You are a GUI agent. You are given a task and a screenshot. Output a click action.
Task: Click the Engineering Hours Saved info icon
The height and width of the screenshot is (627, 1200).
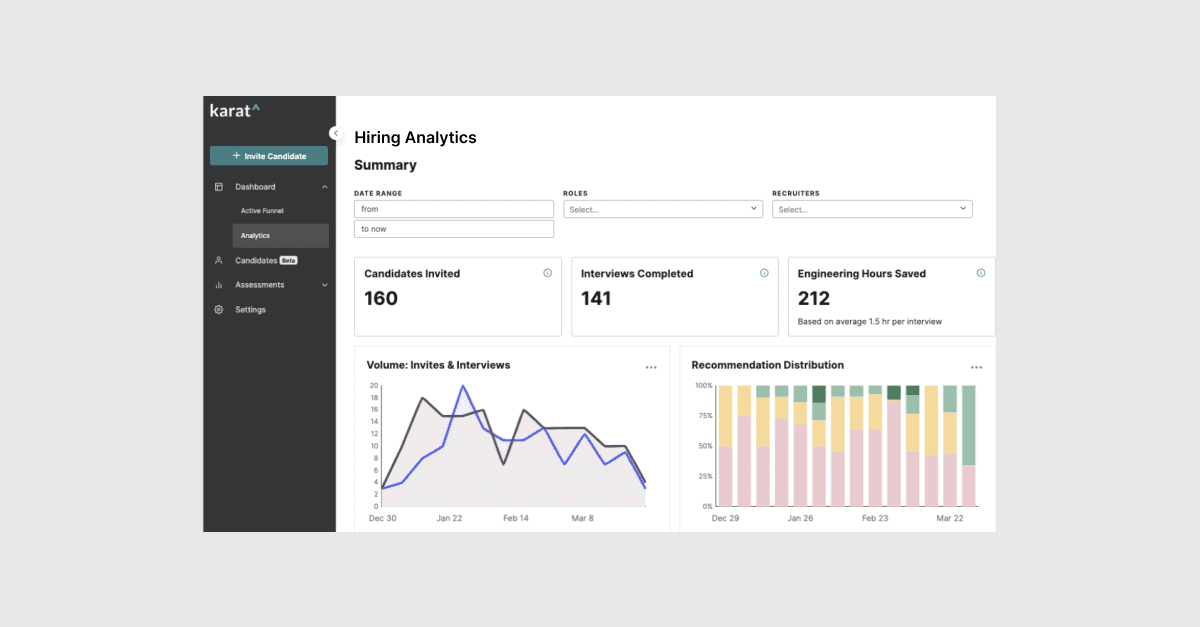point(981,272)
